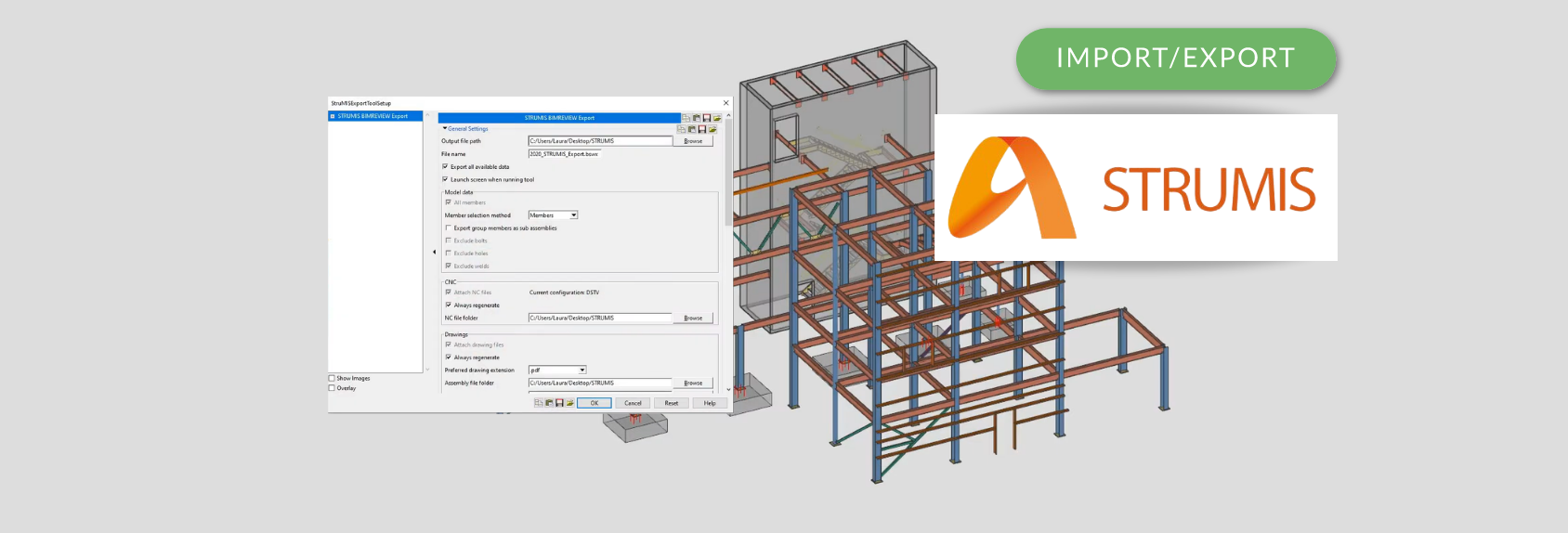Image resolution: width=1568 pixels, height=533 pixels.
Task: Click the File name input field
Action: [565, 154]
